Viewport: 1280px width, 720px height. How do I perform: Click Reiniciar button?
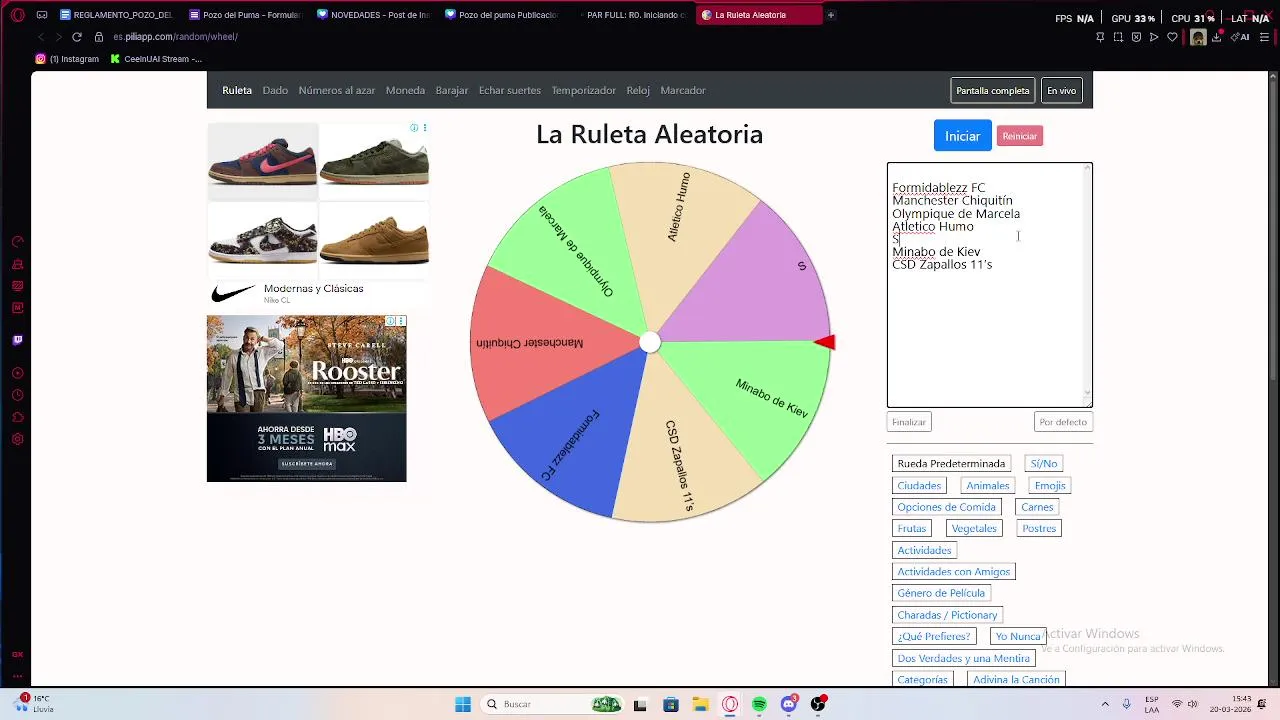(x=1020, y=136)
